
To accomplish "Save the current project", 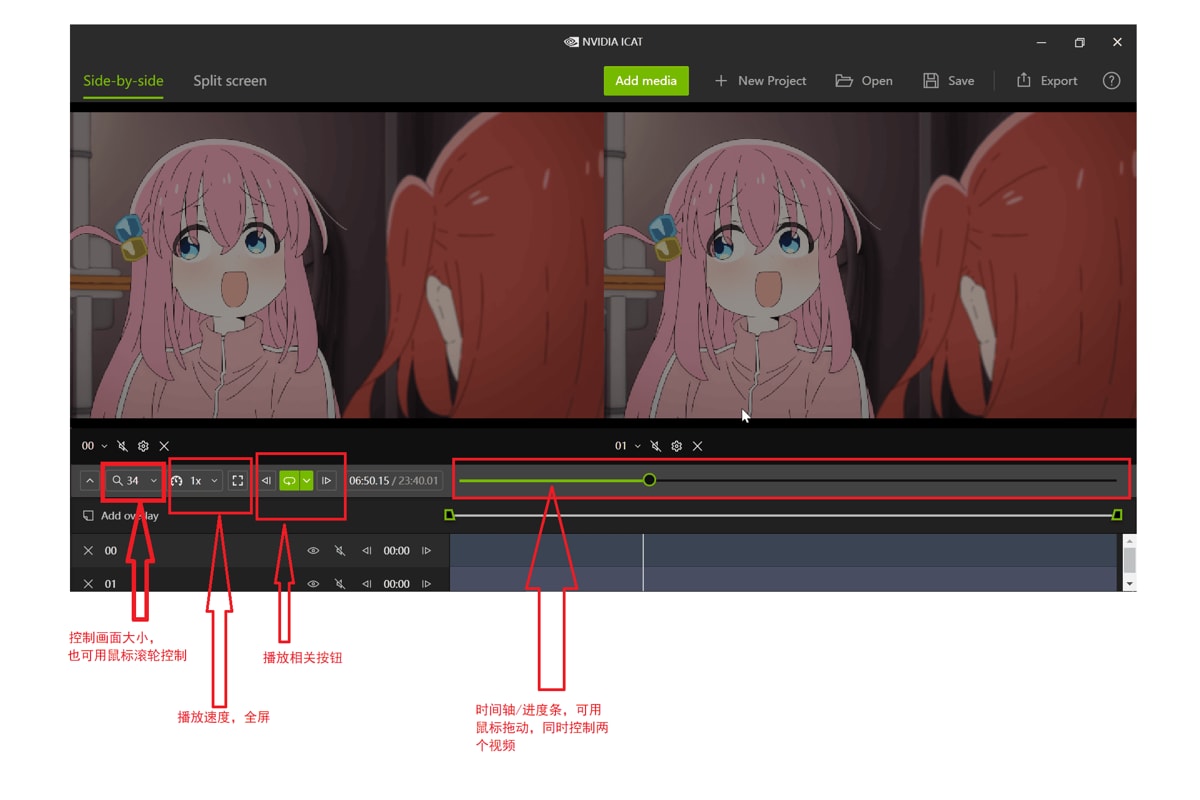I will click(x=948, y=81).
